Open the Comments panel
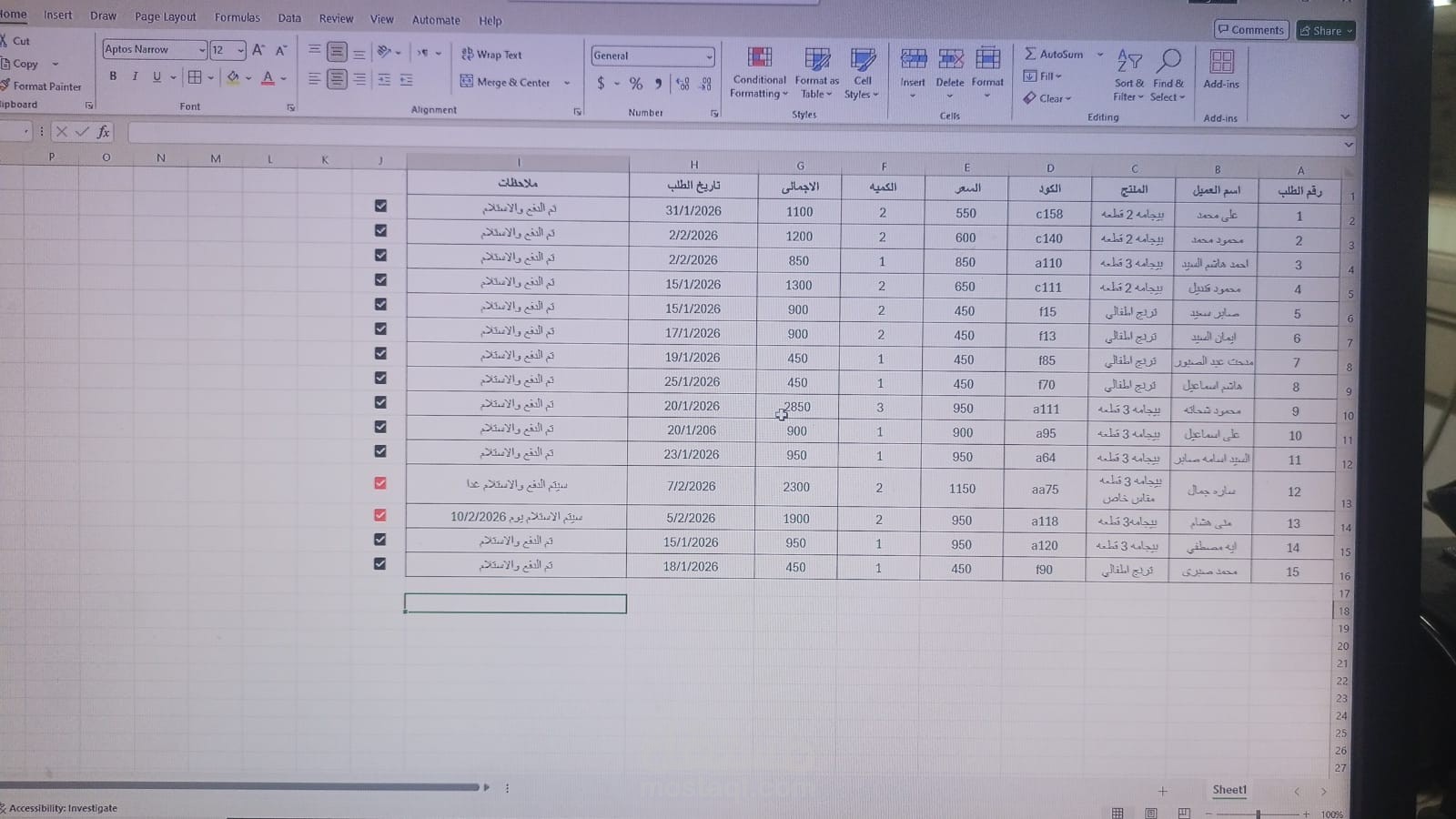Viewport: 1456px width, 819px height. click(x=1250, y=29)
